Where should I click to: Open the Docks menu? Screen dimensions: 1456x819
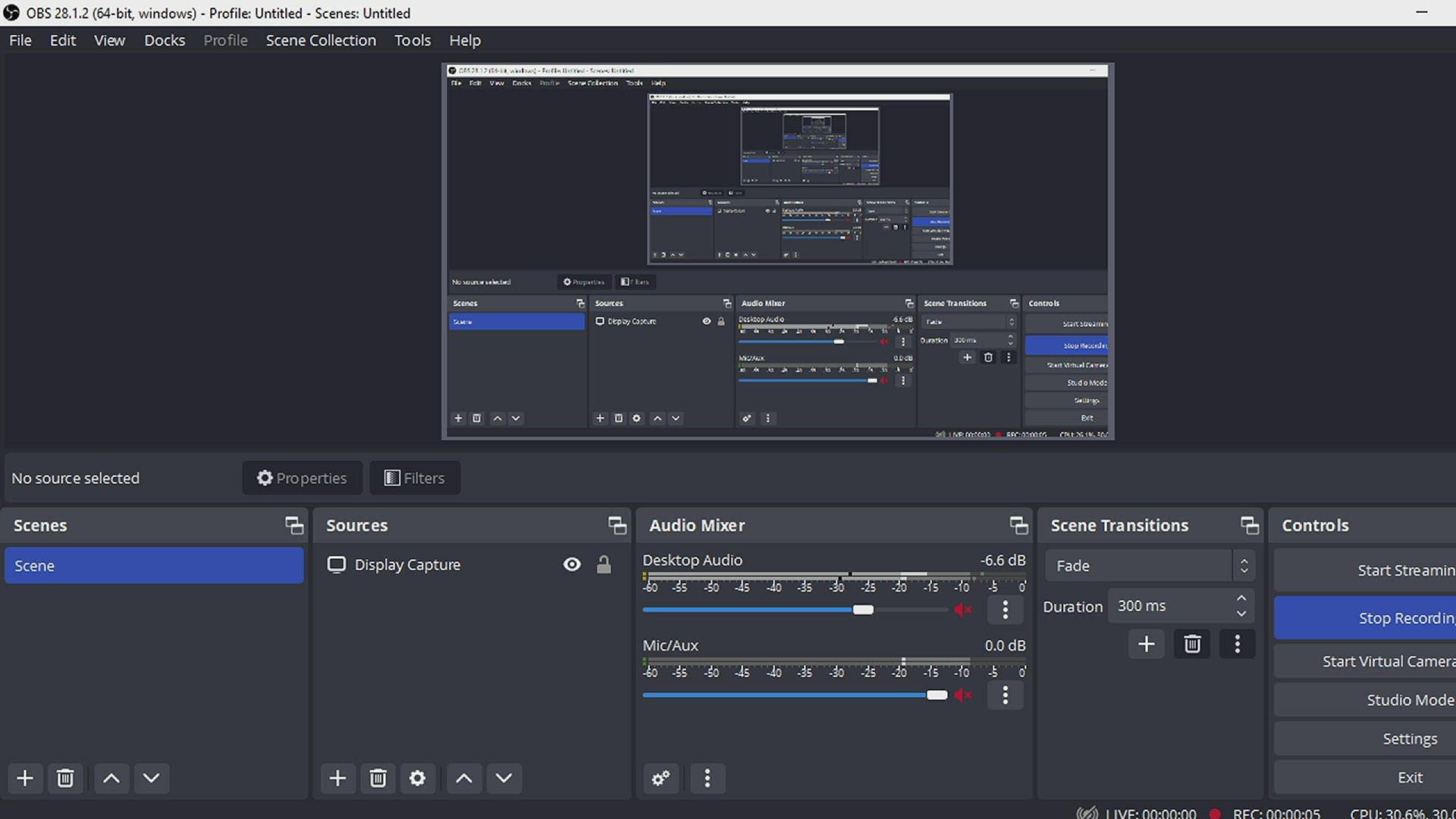165,40
